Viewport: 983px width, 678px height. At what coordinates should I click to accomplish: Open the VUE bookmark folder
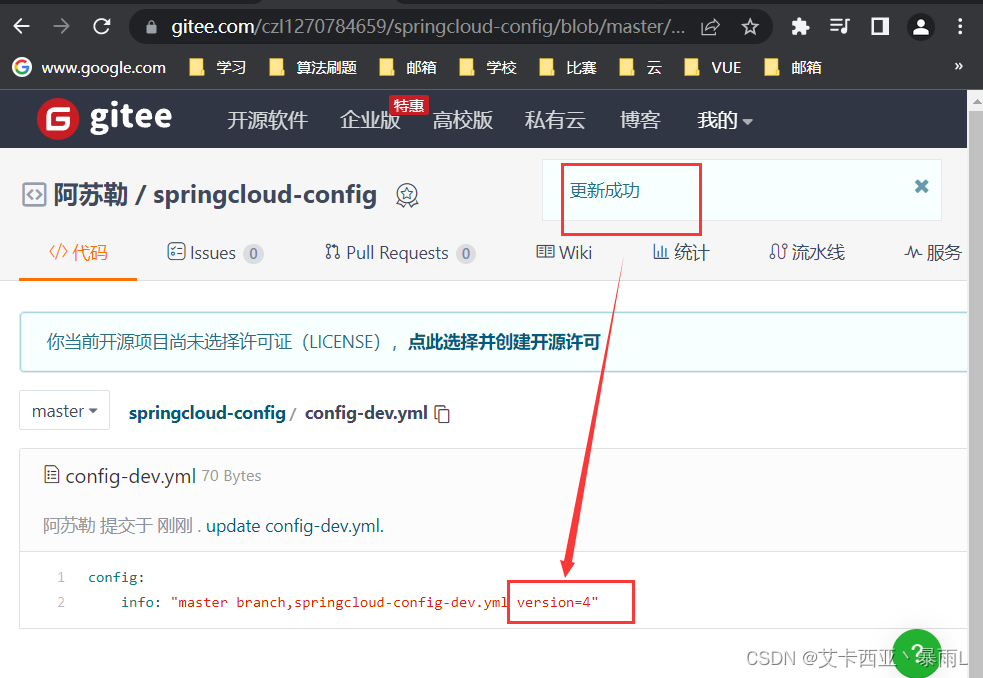(x=713, y=67)
